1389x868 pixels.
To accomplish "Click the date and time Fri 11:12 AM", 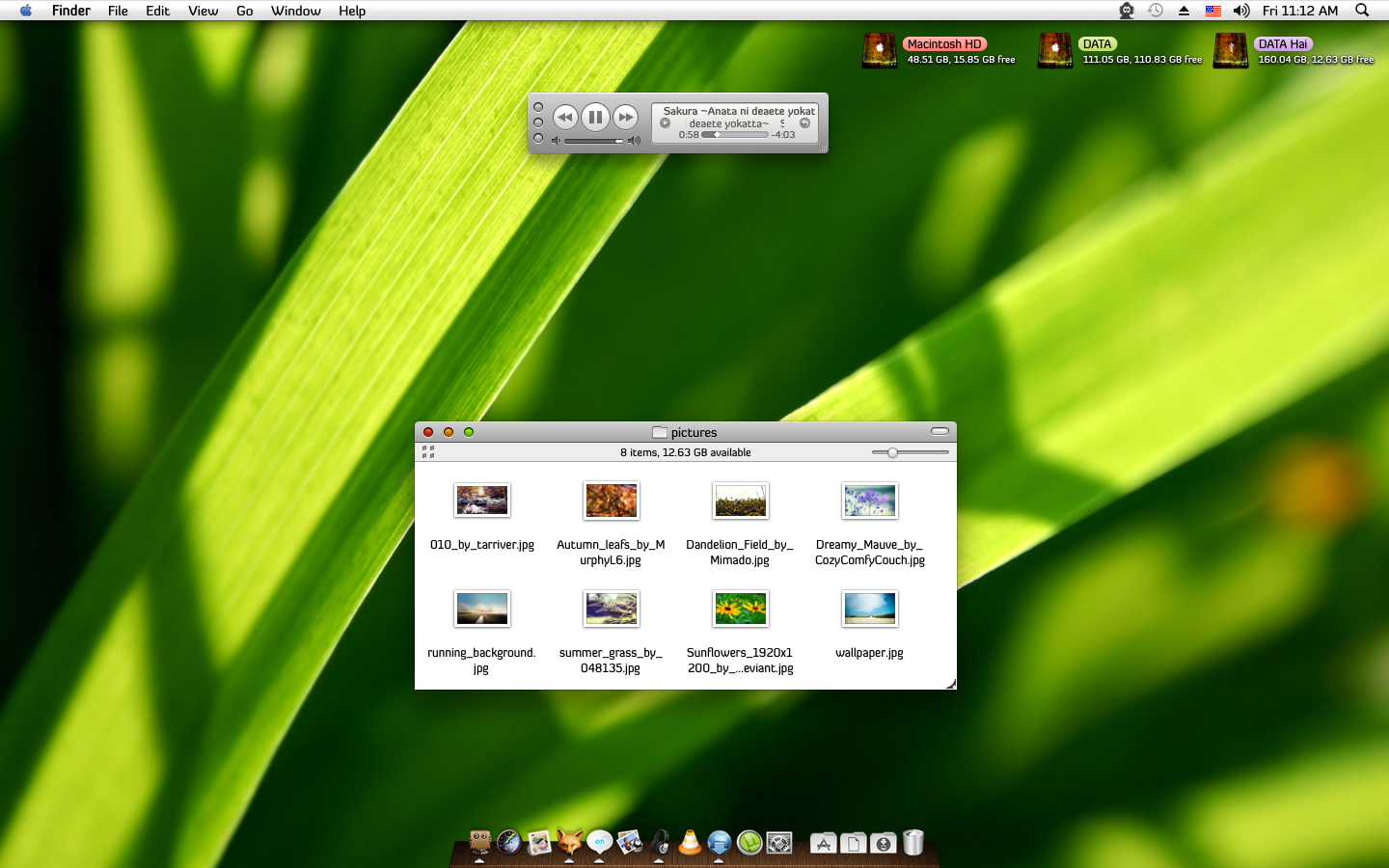I will point(1300,11).
